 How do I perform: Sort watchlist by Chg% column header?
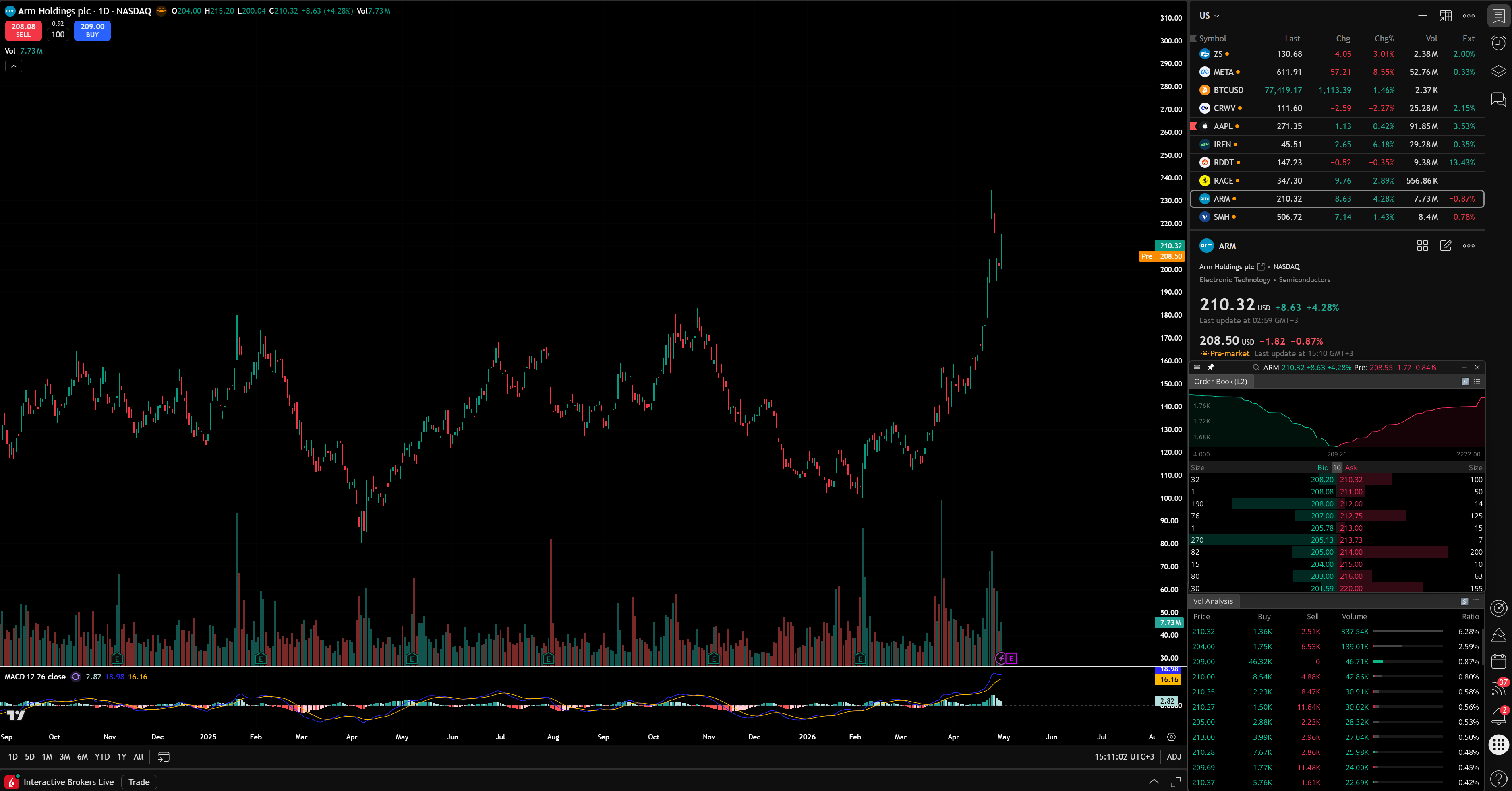coord(1384,38)
